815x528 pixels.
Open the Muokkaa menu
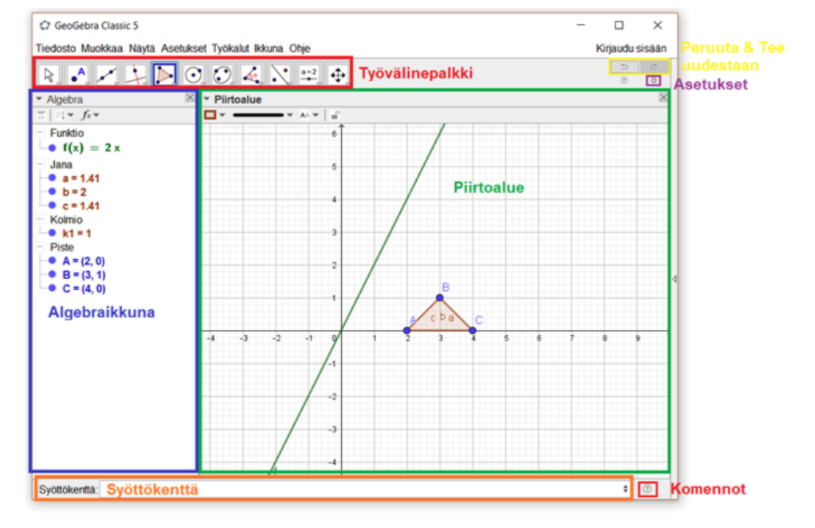click(x=102, y=48)
